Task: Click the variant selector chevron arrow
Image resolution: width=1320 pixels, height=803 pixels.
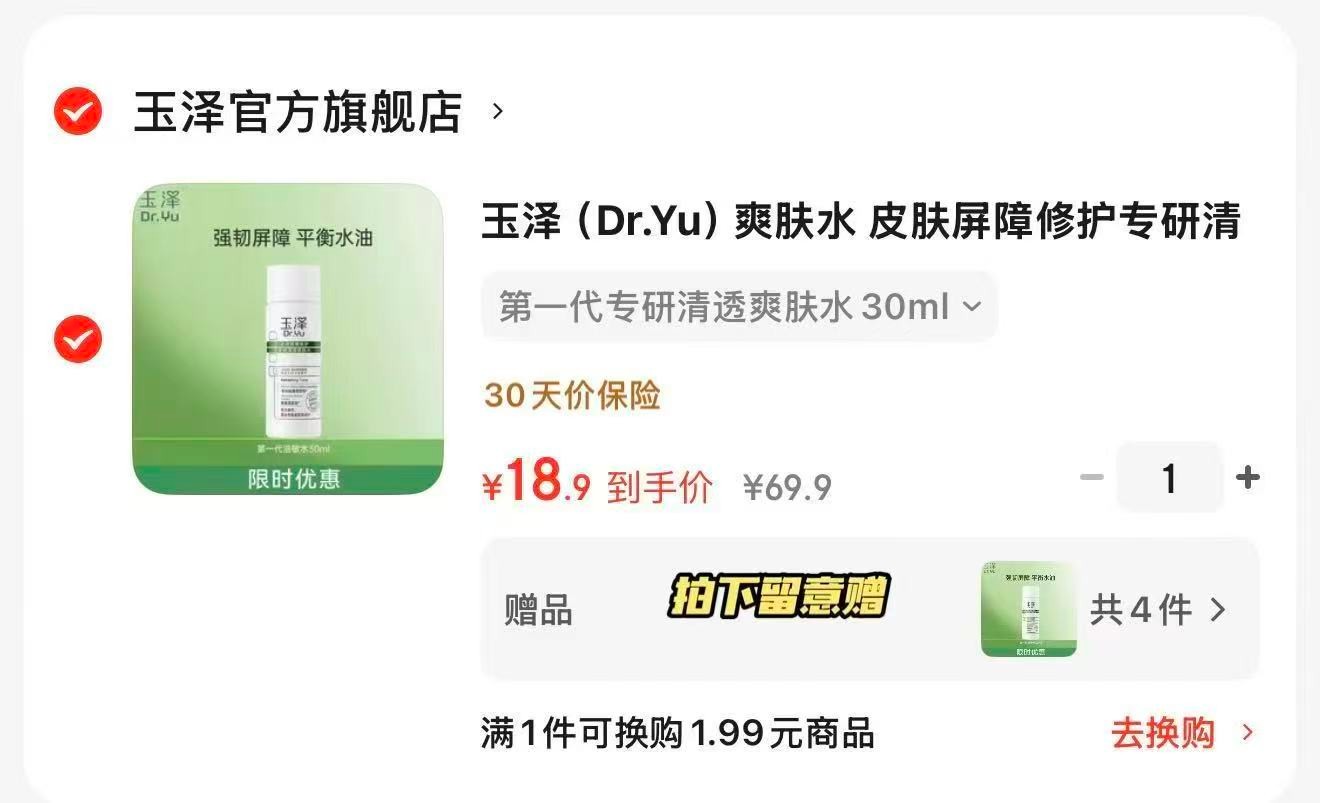Action: [x=972, y=307]
